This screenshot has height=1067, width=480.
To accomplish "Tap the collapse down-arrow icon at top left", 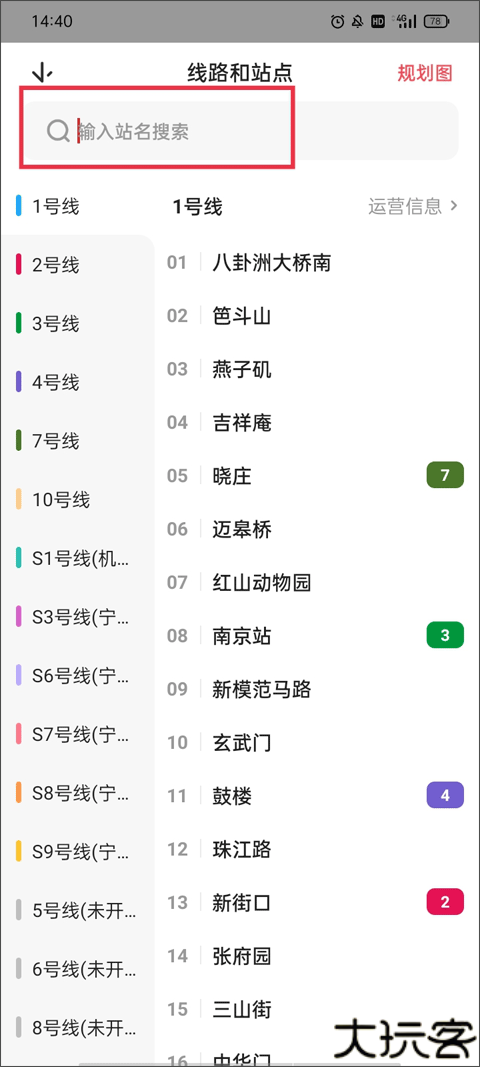I will point(42,73).
